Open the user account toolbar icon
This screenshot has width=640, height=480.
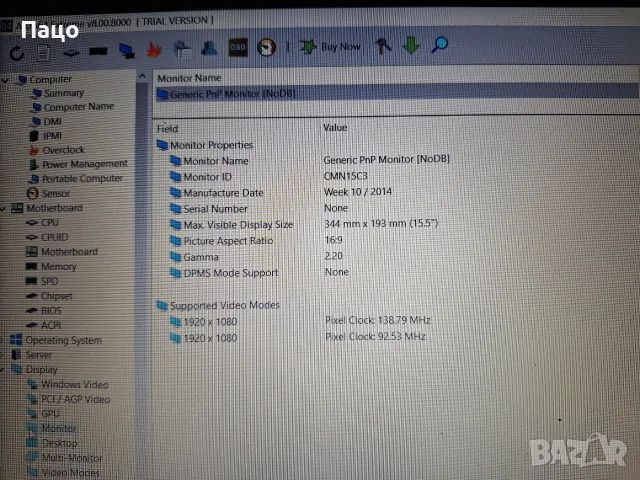click(x=209, y=48)
